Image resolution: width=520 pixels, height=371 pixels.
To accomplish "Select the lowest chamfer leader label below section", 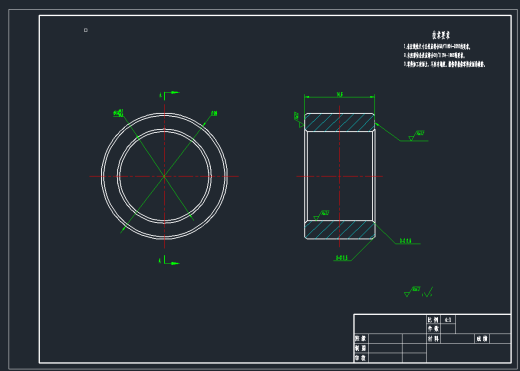I will click(341, 258).
